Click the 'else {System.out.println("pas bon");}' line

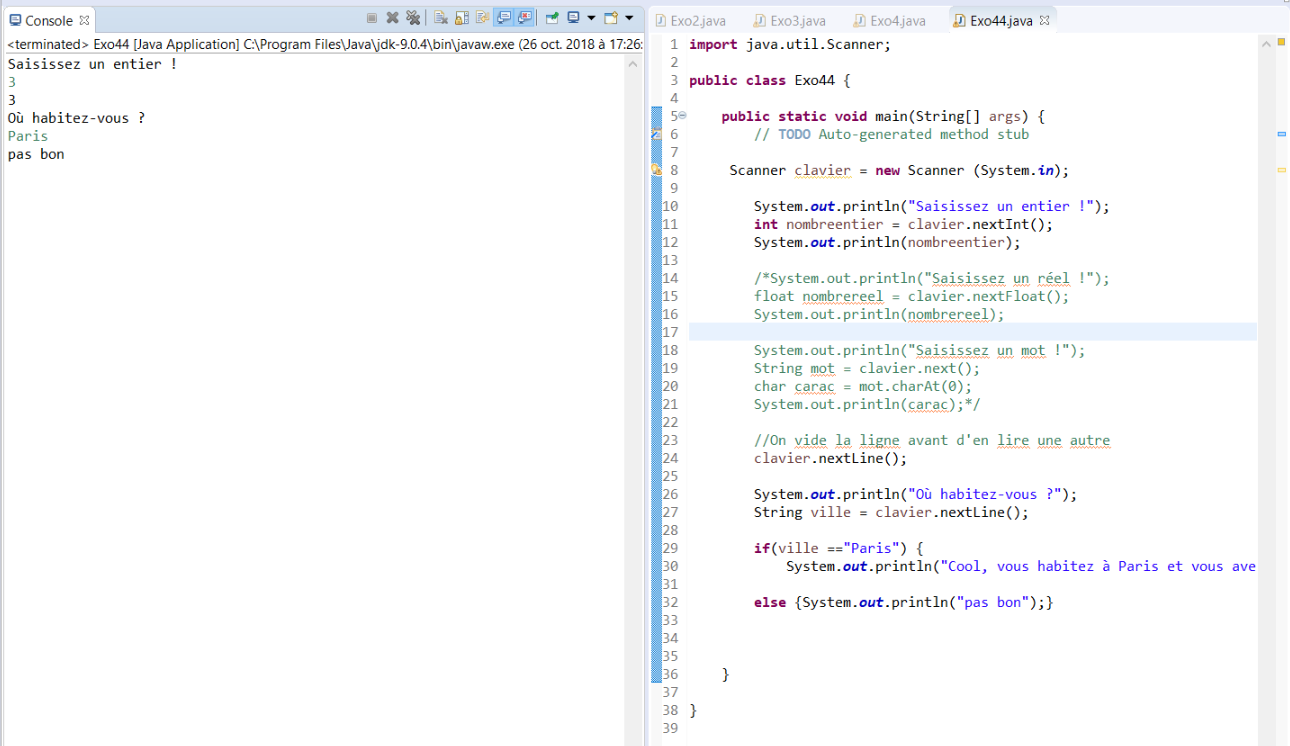(x=904, y=602)
